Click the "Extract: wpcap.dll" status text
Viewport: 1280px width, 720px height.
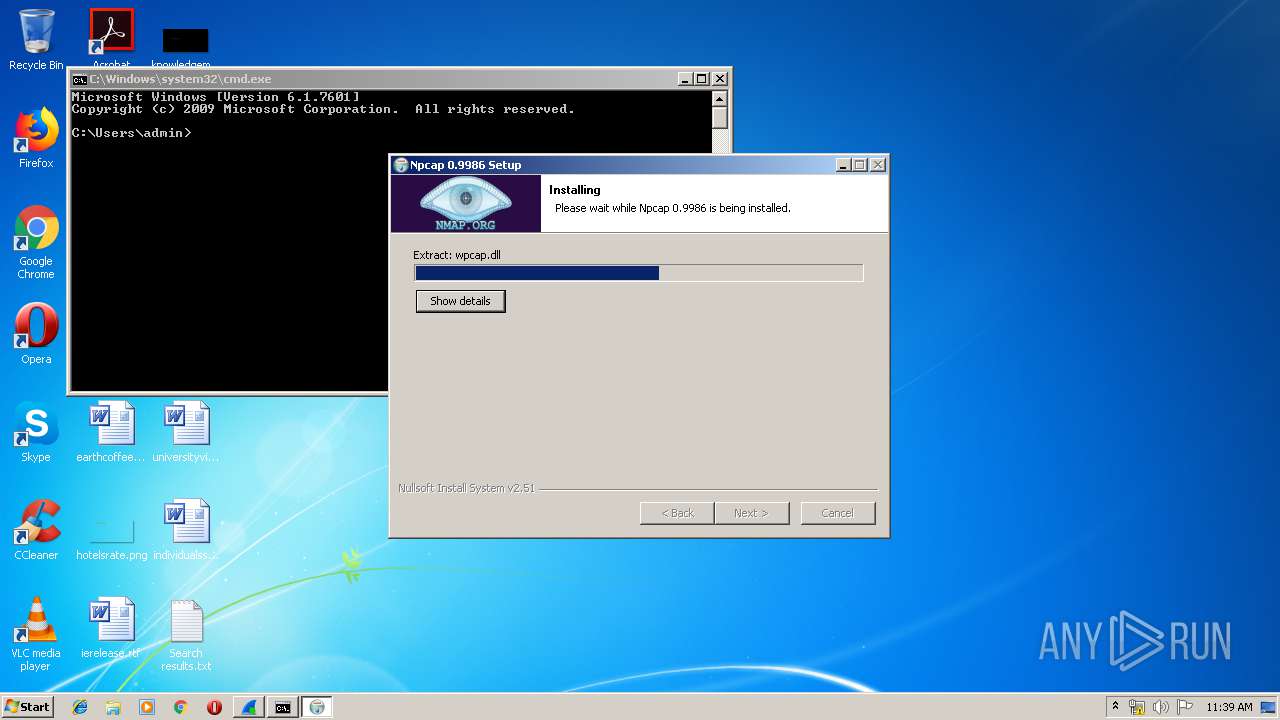457,255
